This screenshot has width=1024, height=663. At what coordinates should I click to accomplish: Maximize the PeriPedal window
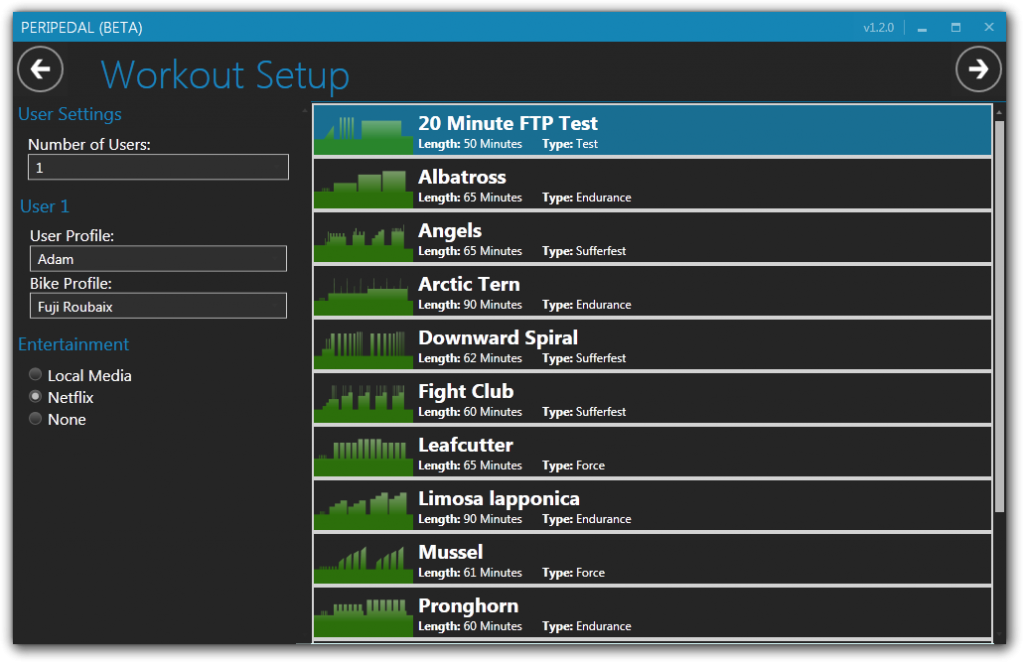pos(956,27)
